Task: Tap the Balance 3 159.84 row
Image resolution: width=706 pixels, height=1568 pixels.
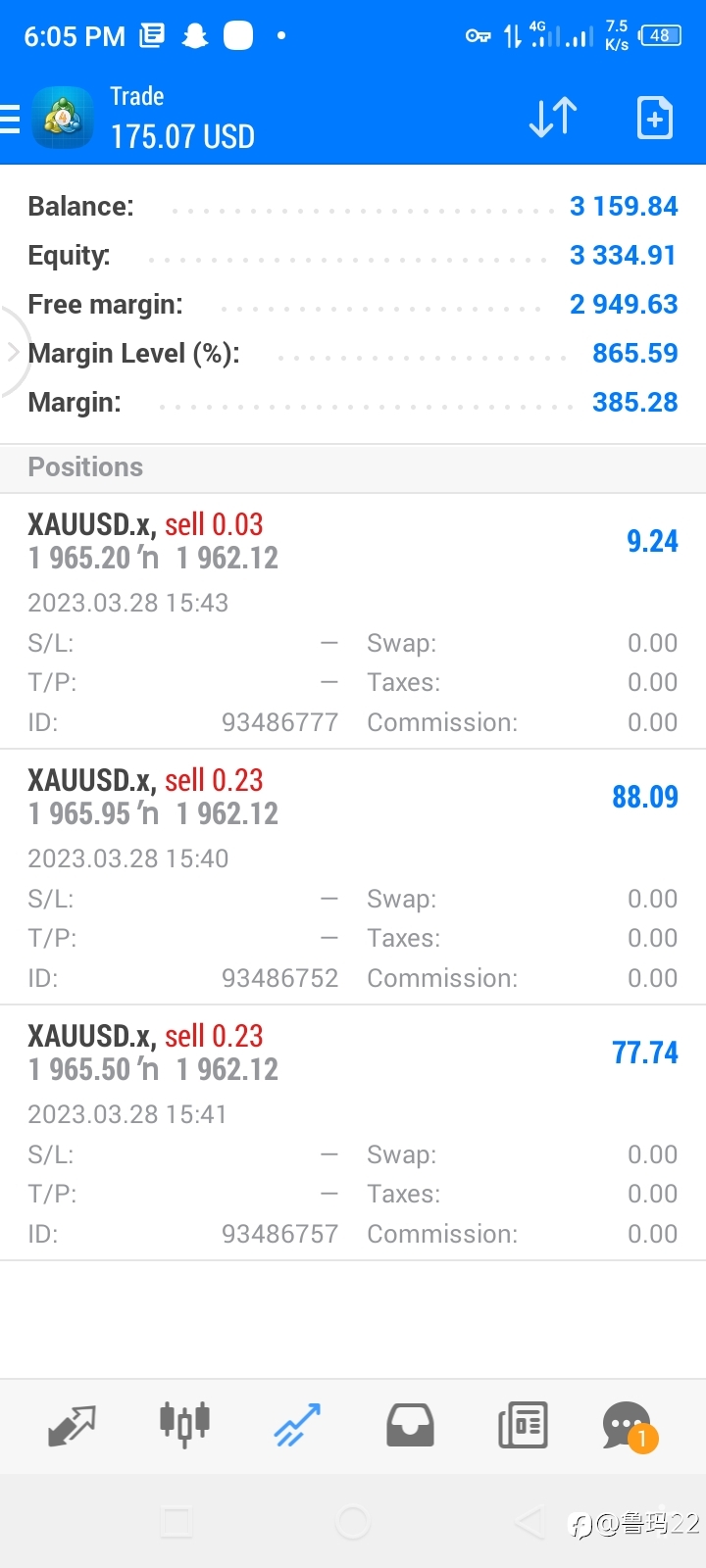Action: [x=353, y=207]
